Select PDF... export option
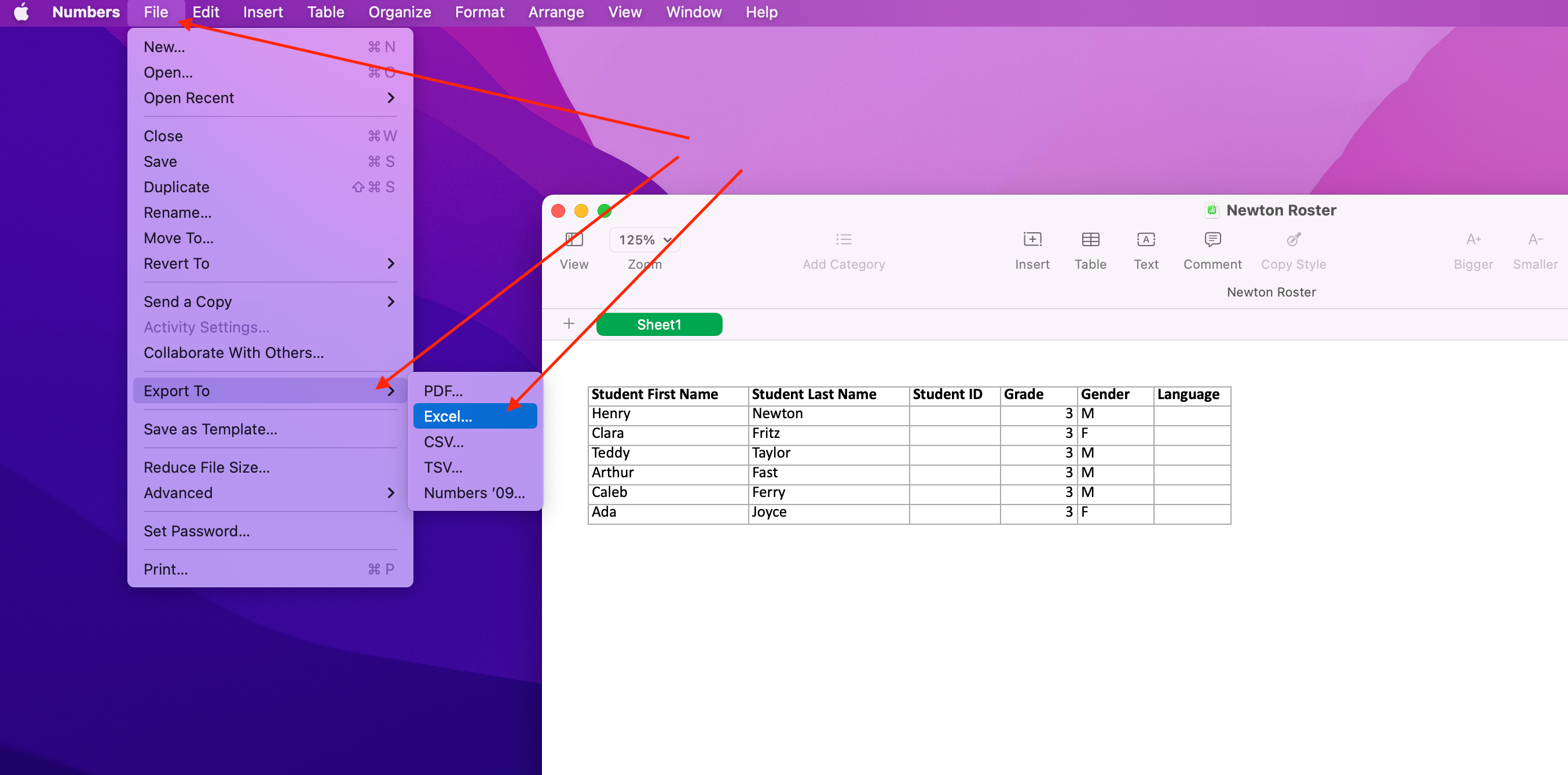1568x775 pixels. 475,391
